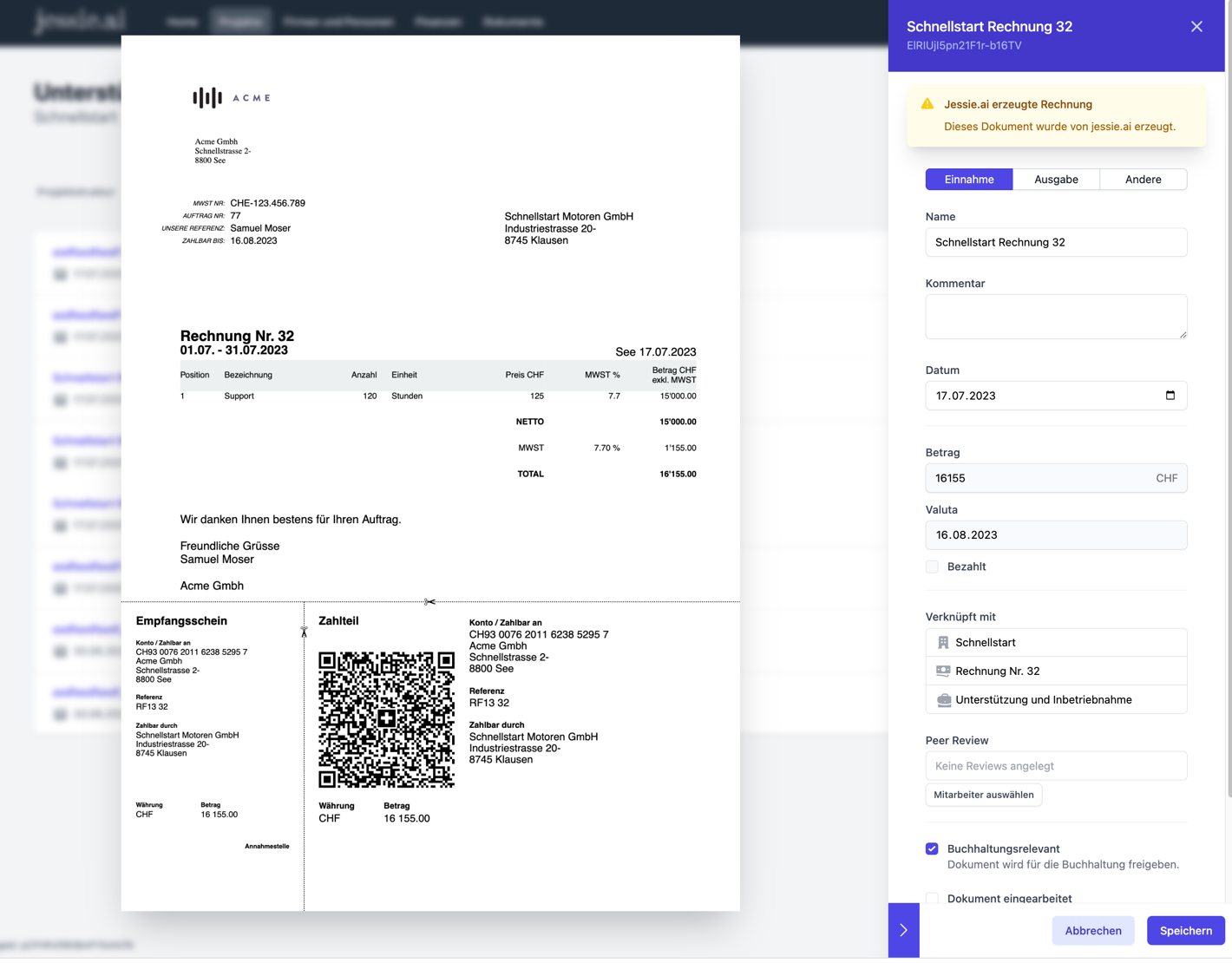Click the briefcase icon beside Unterstützung und Inbetriebnahme
This screenshot has height=963, width=1232.
pos(943,700)
